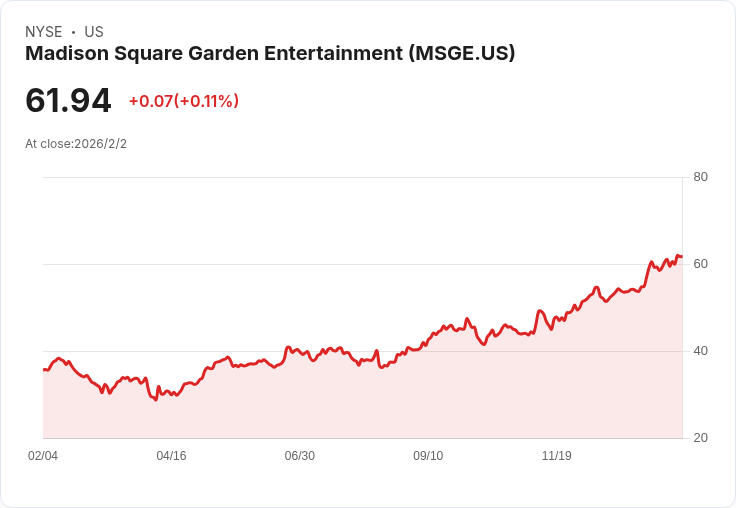Select the NYSE exchange label

coord(44,32)
